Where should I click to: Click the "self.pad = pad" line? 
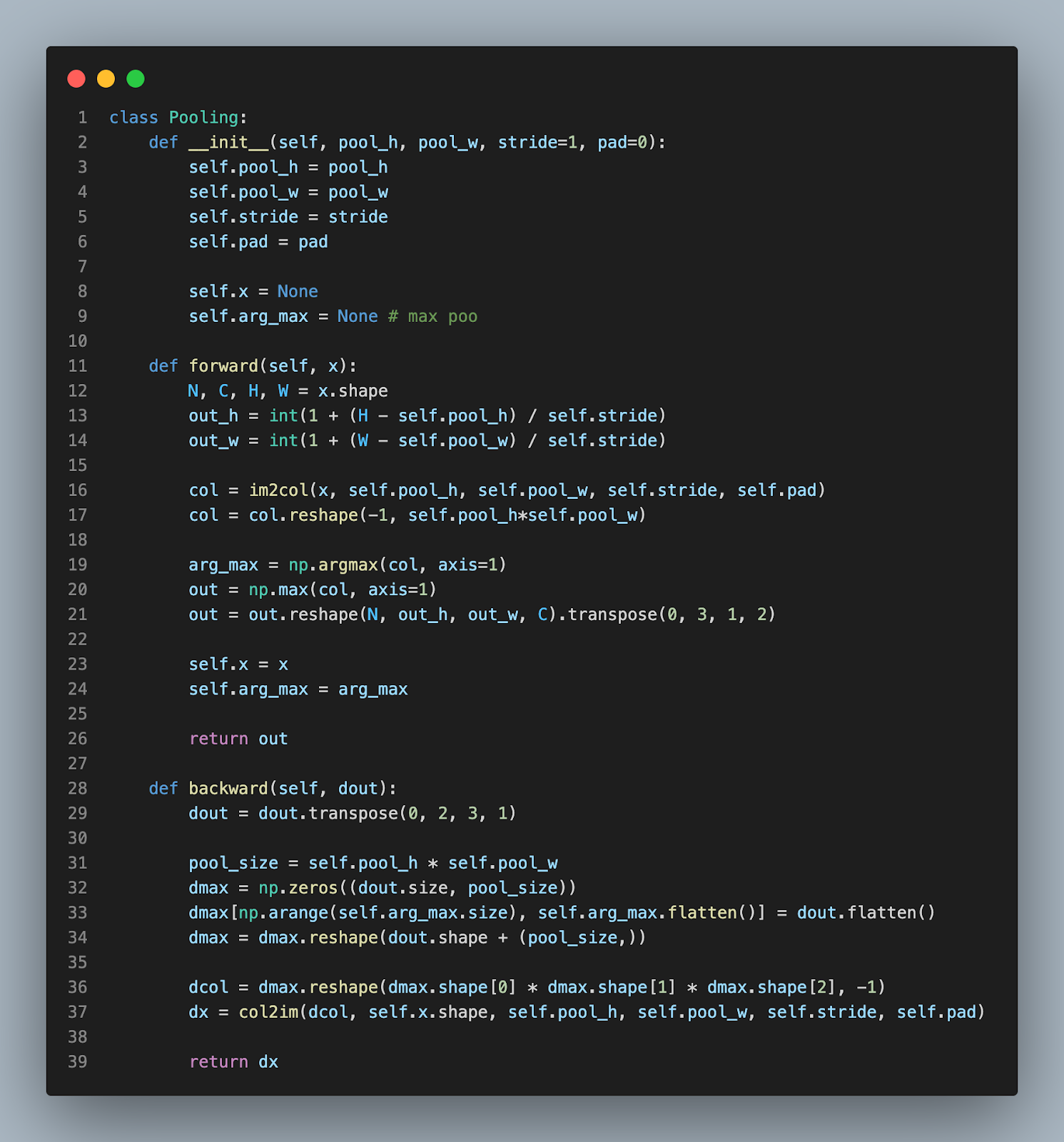(258, 242)
